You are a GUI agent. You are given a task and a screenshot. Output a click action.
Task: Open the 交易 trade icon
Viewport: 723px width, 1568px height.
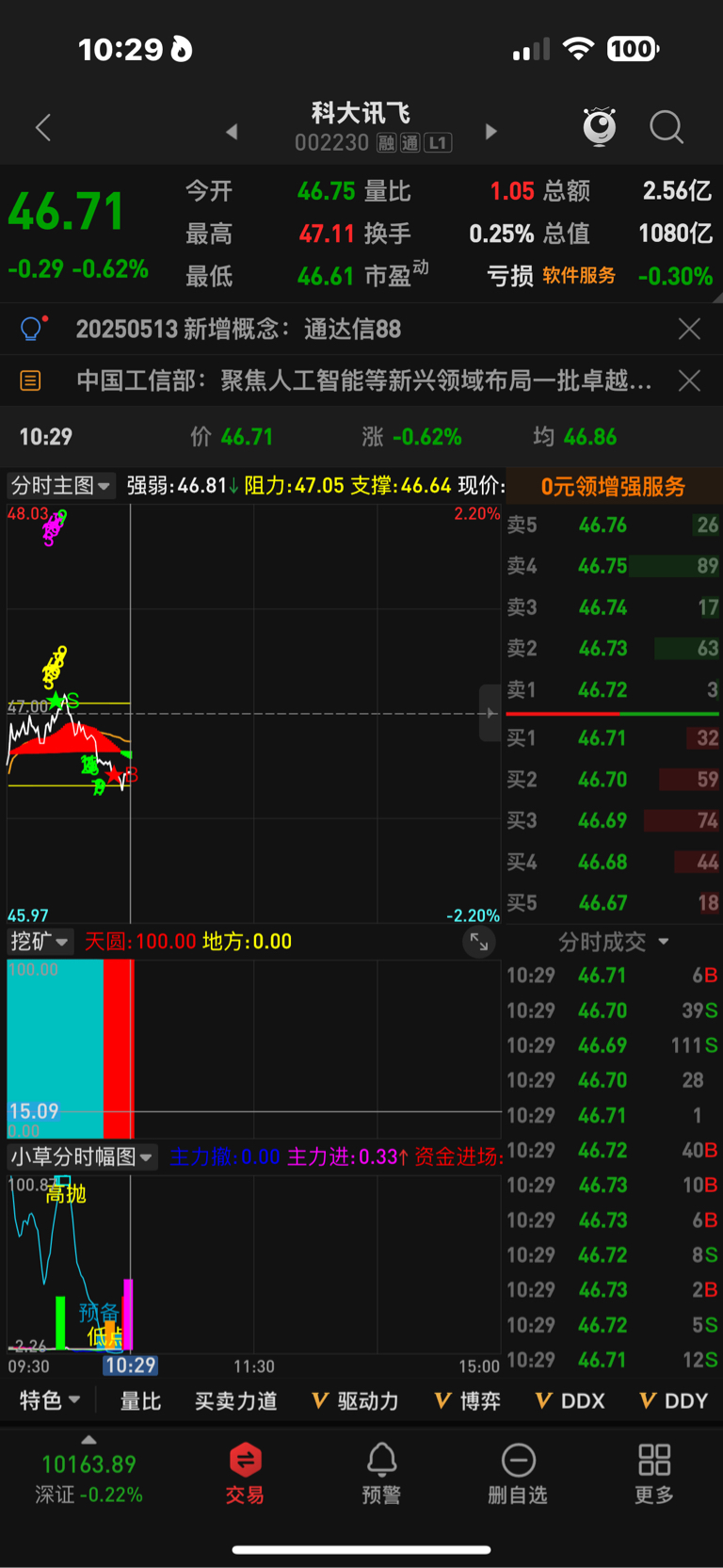click(x=245, y=1473)
